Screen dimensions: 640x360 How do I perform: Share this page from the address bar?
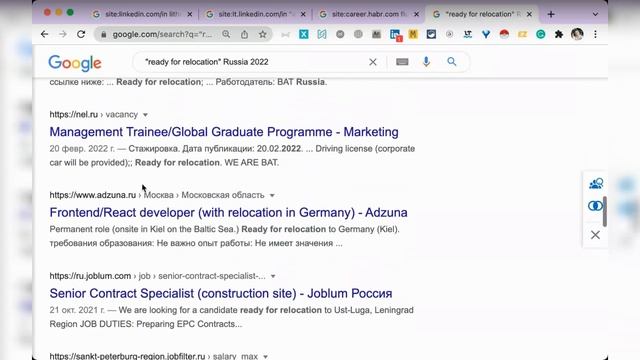click(x=244, y=34)
